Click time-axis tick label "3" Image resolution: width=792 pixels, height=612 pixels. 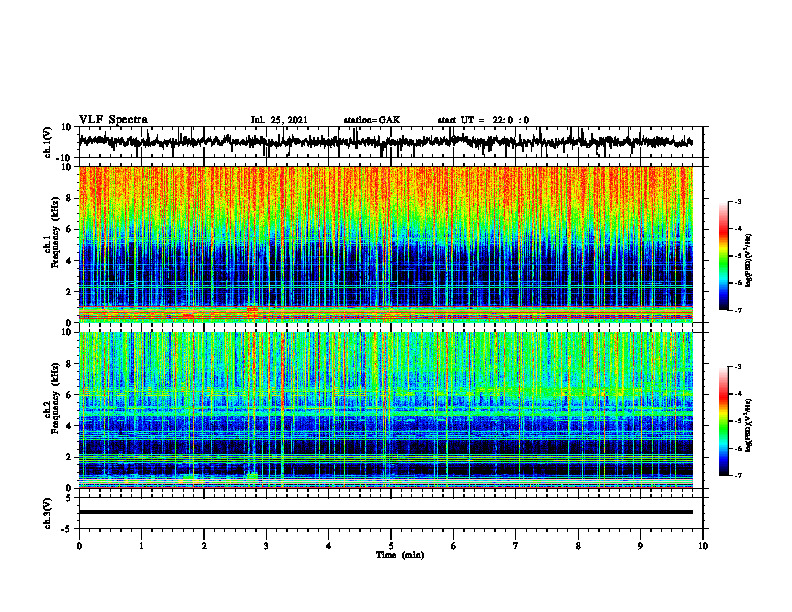click(266, 546)
